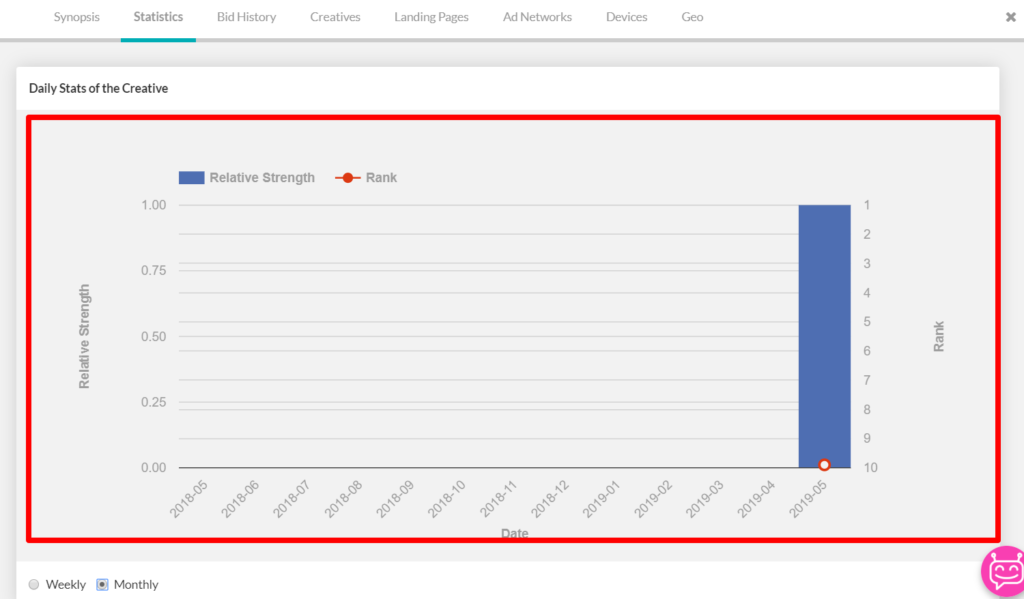Open the Ad Networks tab
Screen dimensions: 1024x599
click(x=537, y=17)
